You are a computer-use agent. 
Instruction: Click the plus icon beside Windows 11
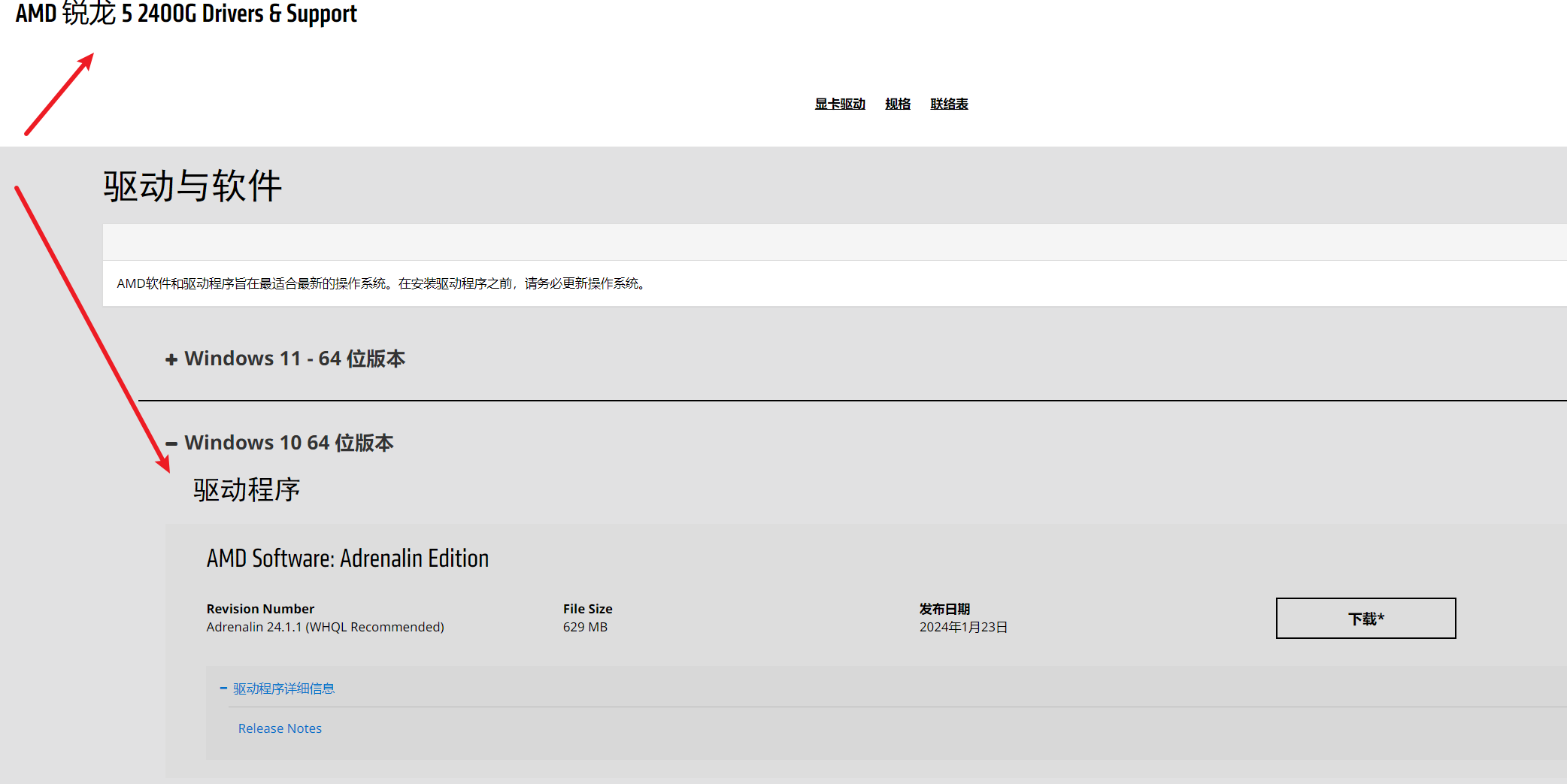(x=171, y=359)
